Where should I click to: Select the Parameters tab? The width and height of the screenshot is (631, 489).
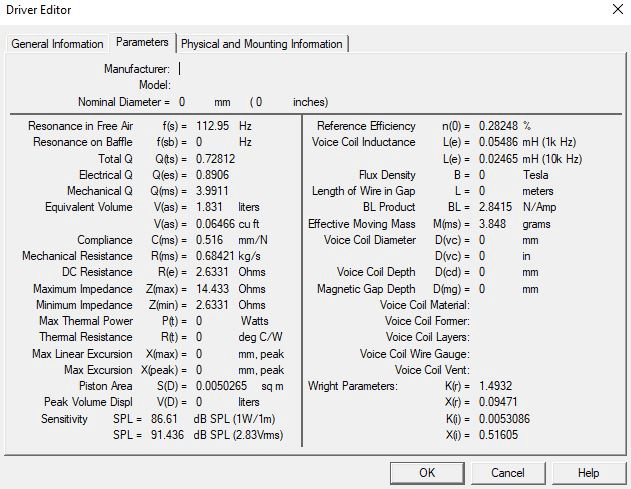(x=142, y=42)
